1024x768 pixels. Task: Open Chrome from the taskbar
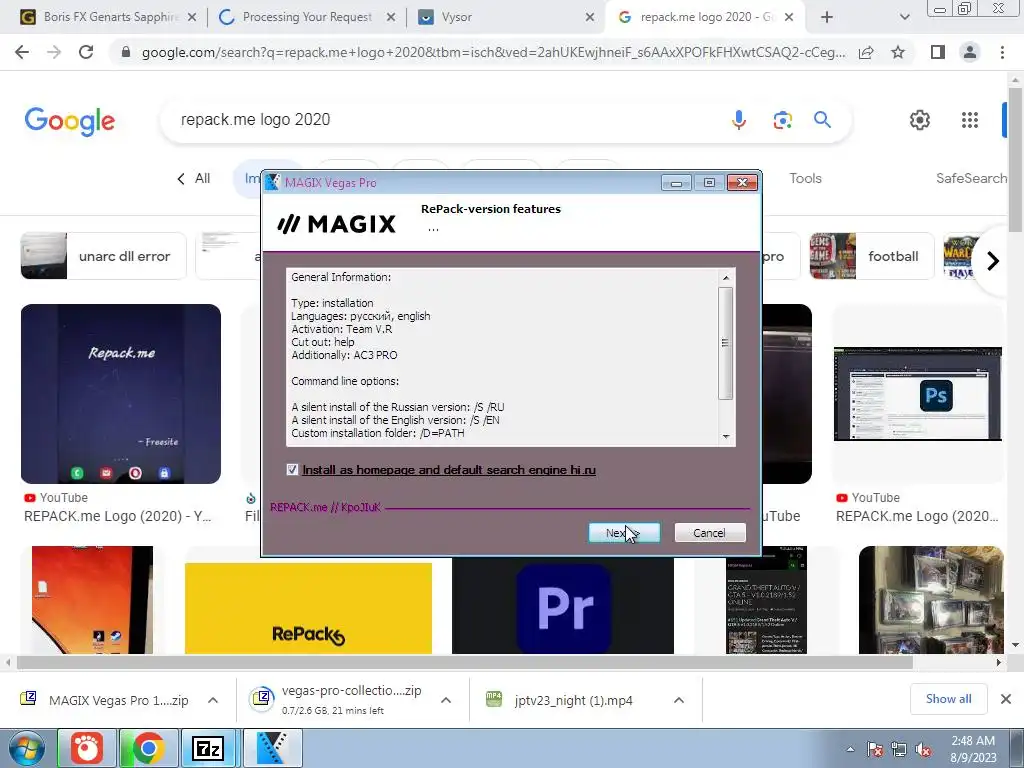[148, 748]
